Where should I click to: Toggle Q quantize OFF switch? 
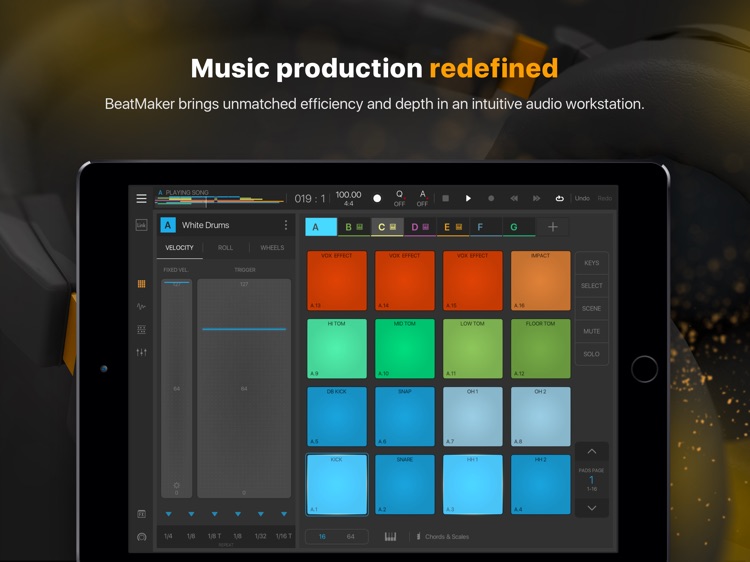tap(399, 198)
